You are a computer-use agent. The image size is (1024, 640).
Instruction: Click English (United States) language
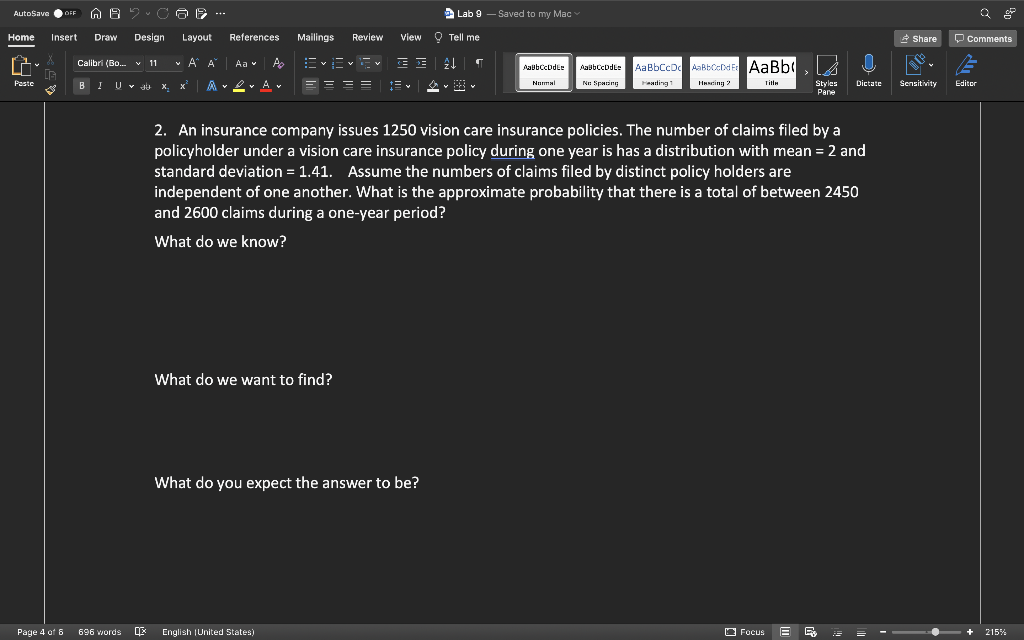[208, 632]
